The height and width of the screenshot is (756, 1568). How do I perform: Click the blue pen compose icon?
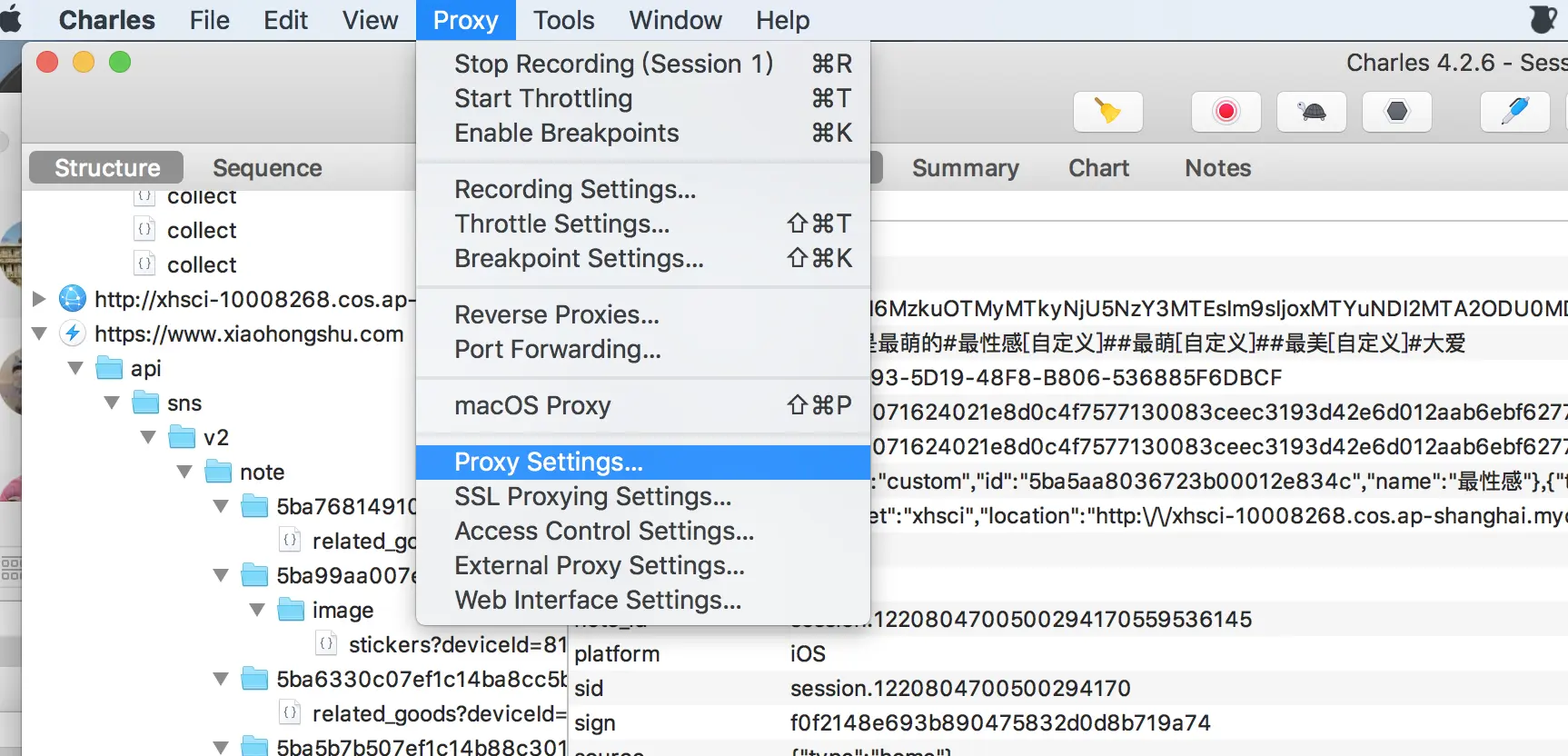pos(1514,112)
